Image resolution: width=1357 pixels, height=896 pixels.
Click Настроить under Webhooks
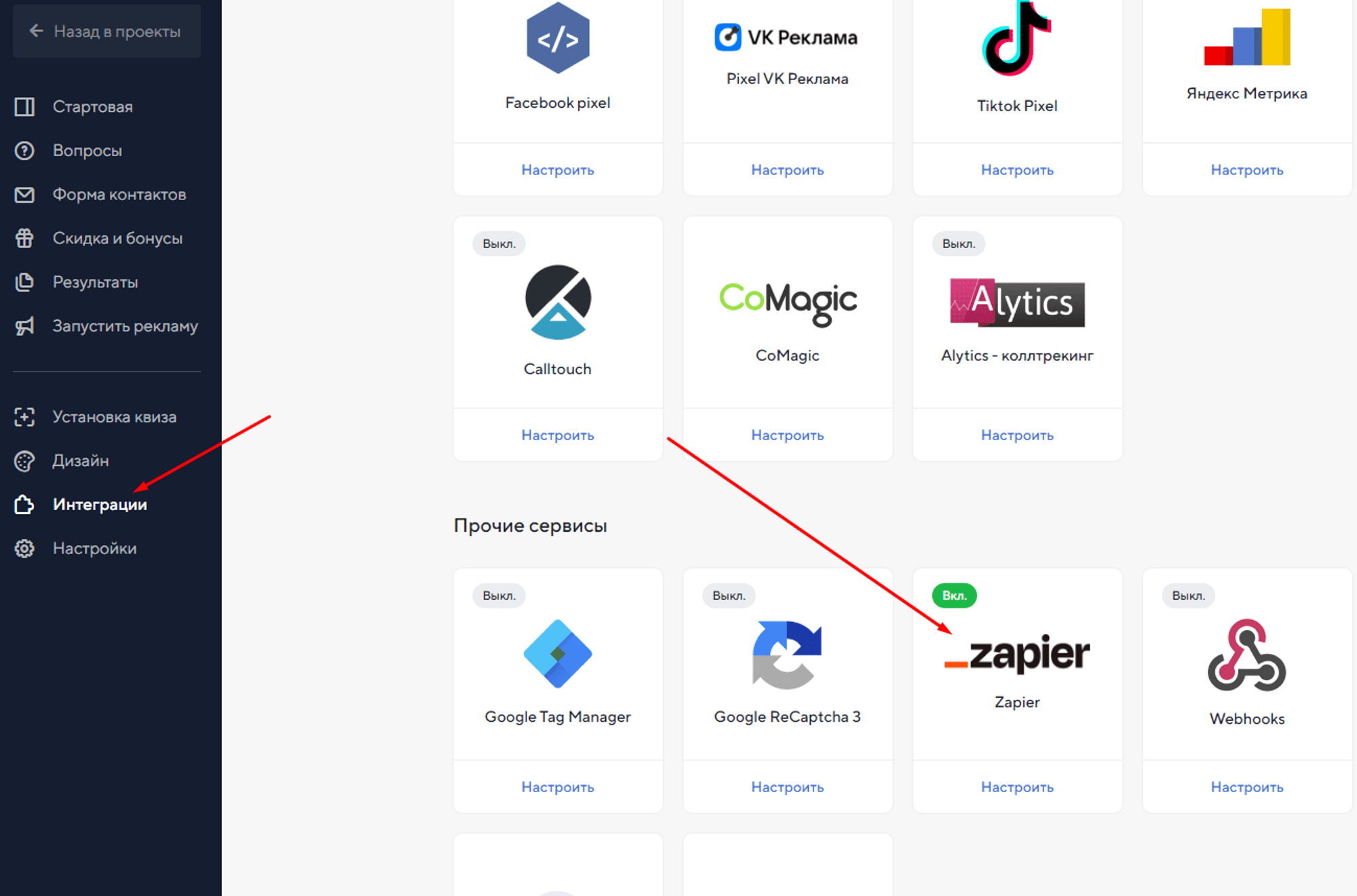pyautogui.click(x=1247, y=787)
